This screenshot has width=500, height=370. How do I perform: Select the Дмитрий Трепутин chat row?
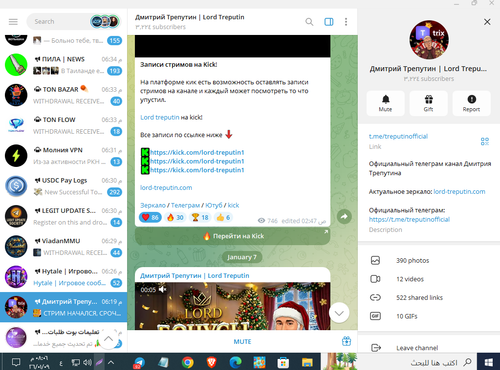coord(63,307)
